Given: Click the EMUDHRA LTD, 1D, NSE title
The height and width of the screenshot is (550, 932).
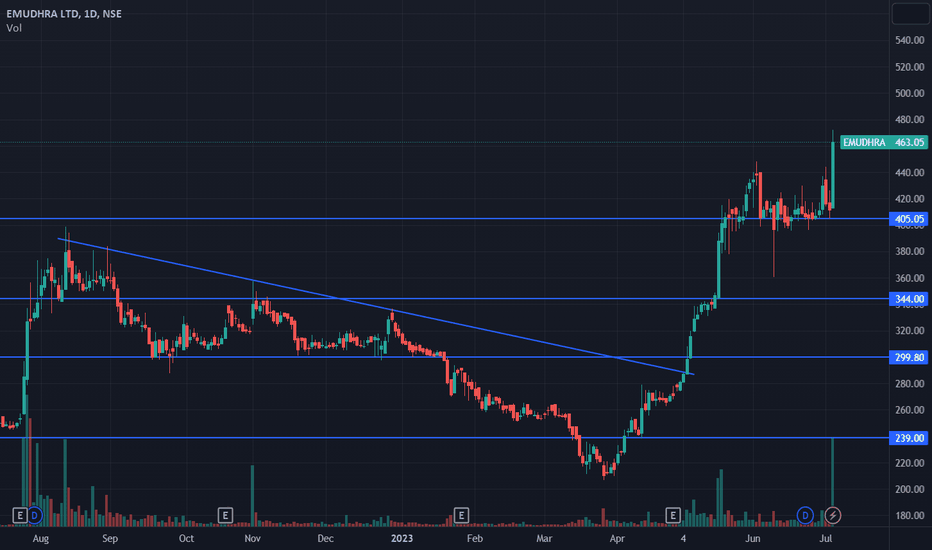Looking at the screenshot, I should pyautogui.click(x=64, y=14).
